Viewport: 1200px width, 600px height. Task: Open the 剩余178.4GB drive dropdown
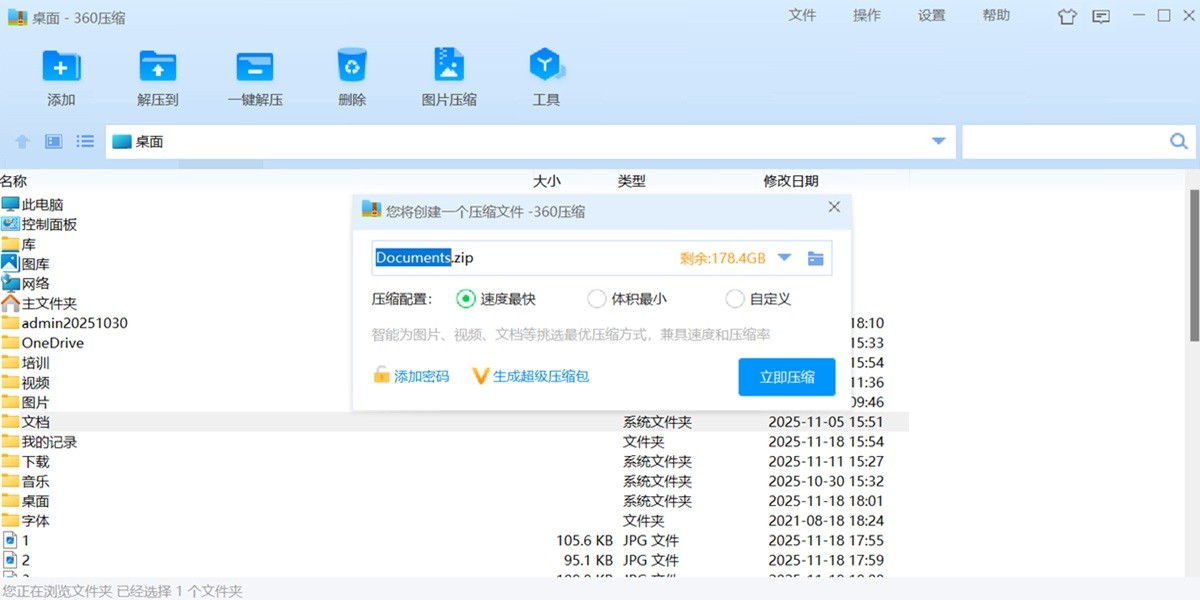point(784,257)
